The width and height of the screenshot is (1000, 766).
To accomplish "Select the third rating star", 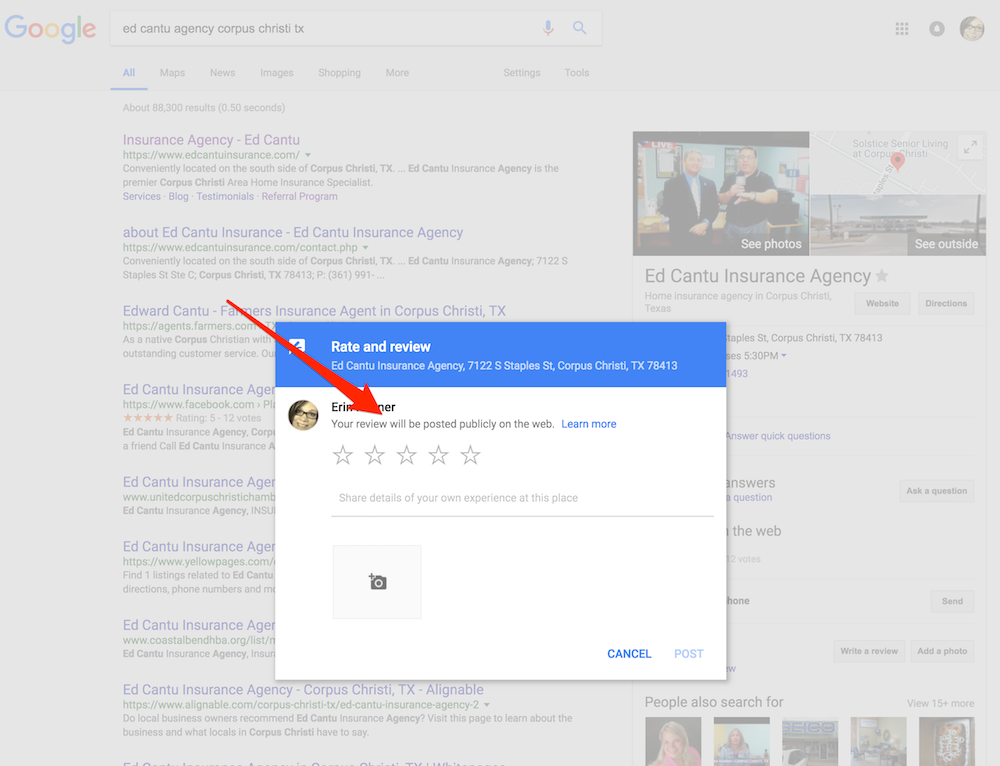I will coord(407,455).
